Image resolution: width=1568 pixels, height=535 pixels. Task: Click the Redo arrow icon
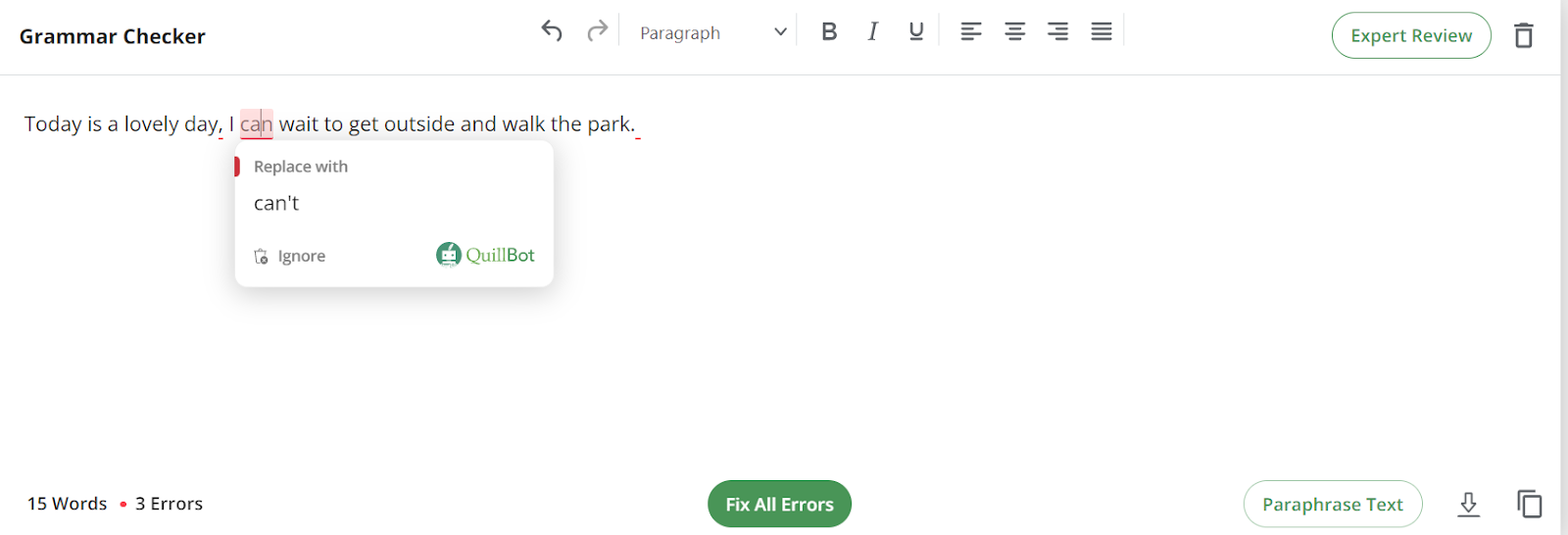597,31
